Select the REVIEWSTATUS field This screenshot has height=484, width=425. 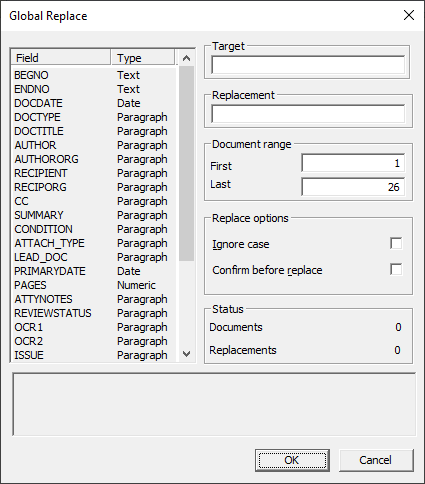[94, 313]
